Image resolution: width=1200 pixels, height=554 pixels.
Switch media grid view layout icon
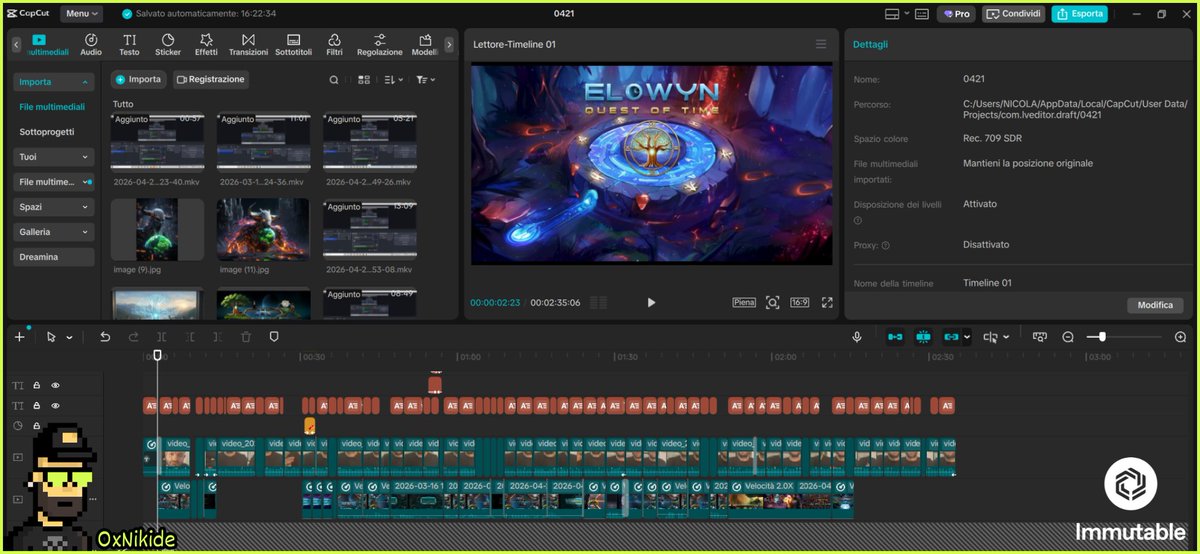(364, 80)
